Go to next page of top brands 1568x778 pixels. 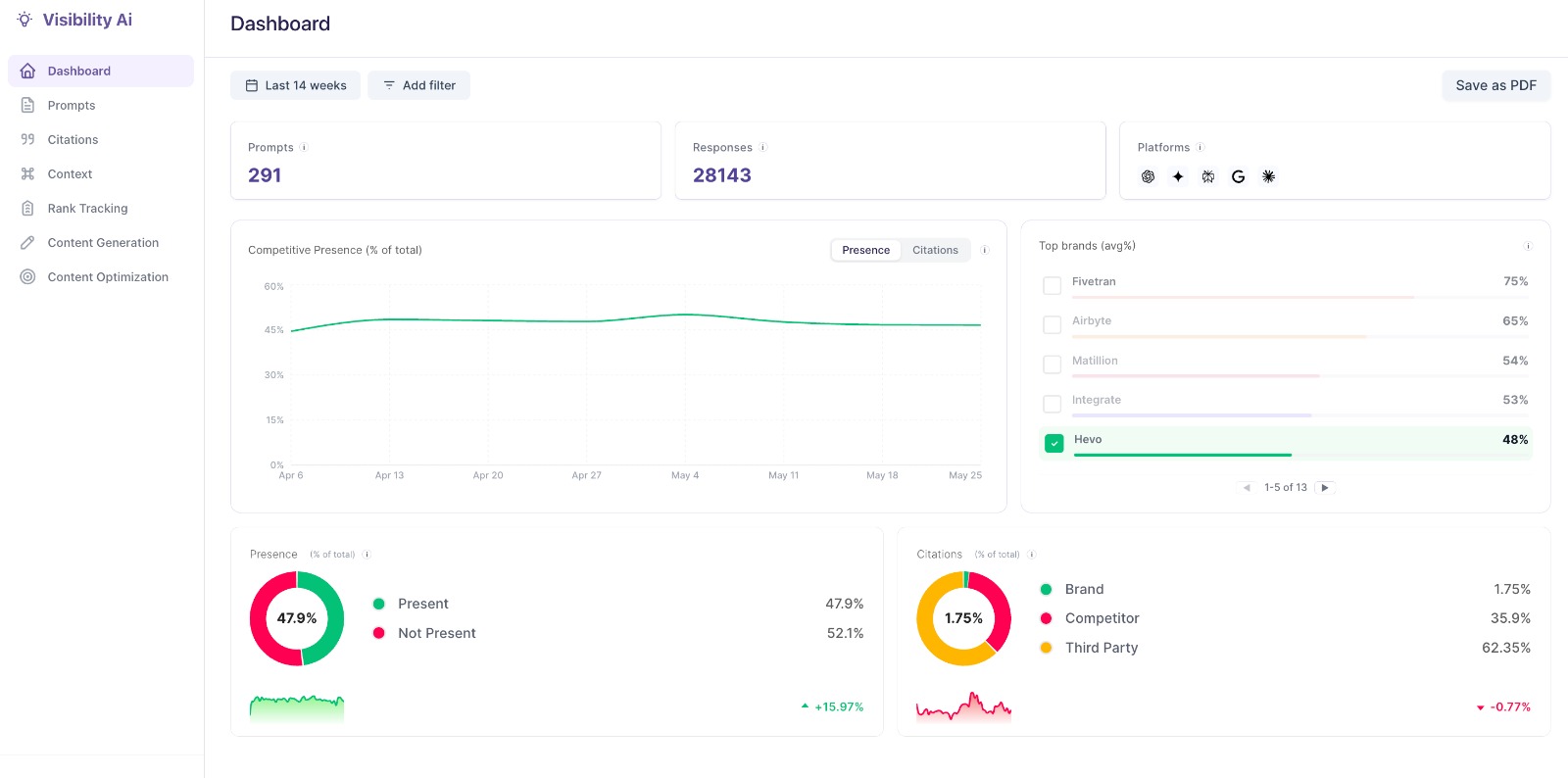click(1325, 487)
